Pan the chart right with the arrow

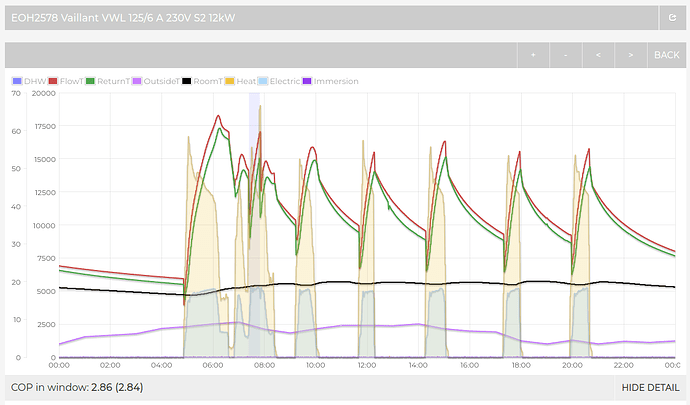[628, 55]
